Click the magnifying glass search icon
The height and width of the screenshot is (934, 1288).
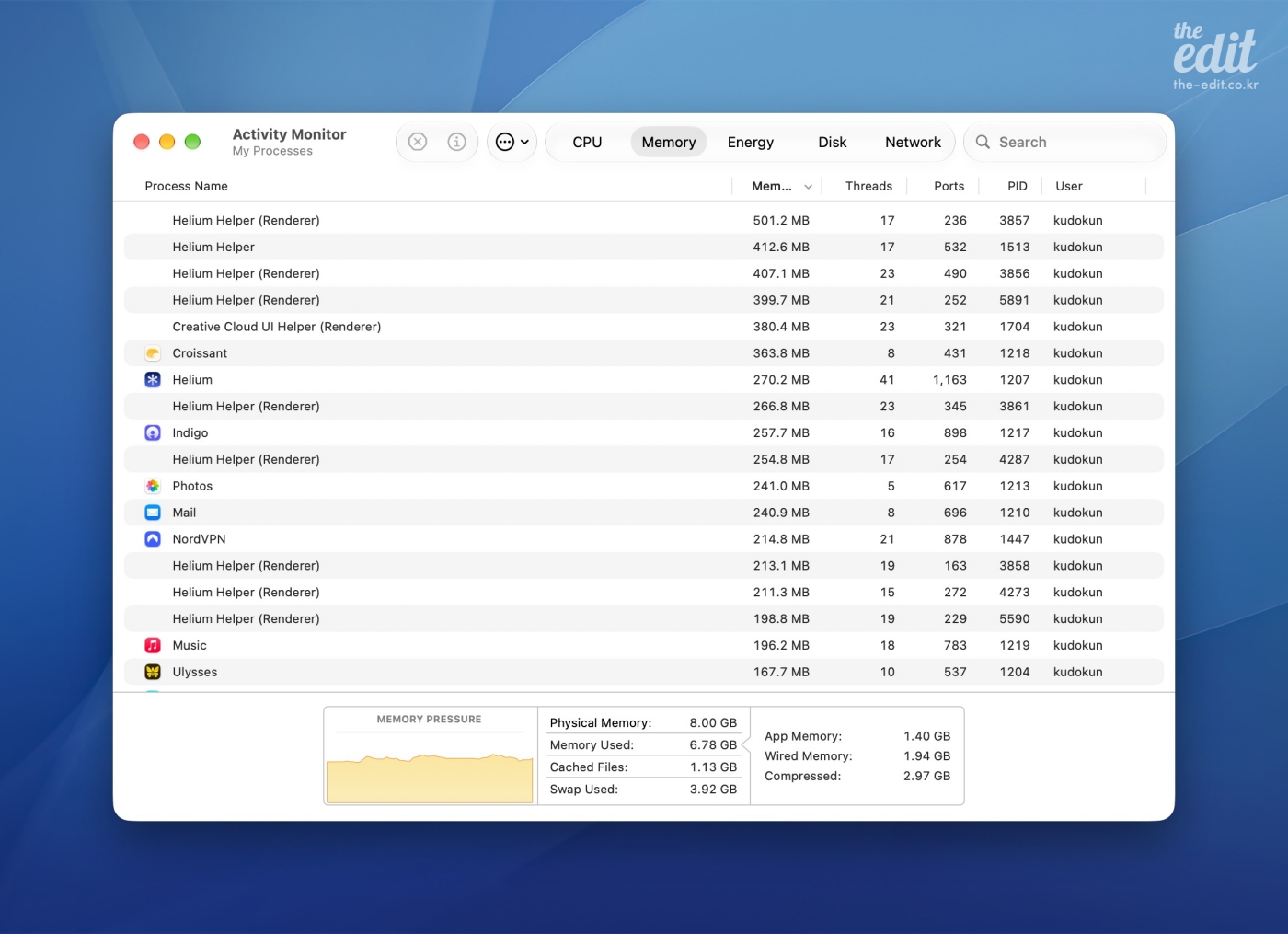coord(983,142)
